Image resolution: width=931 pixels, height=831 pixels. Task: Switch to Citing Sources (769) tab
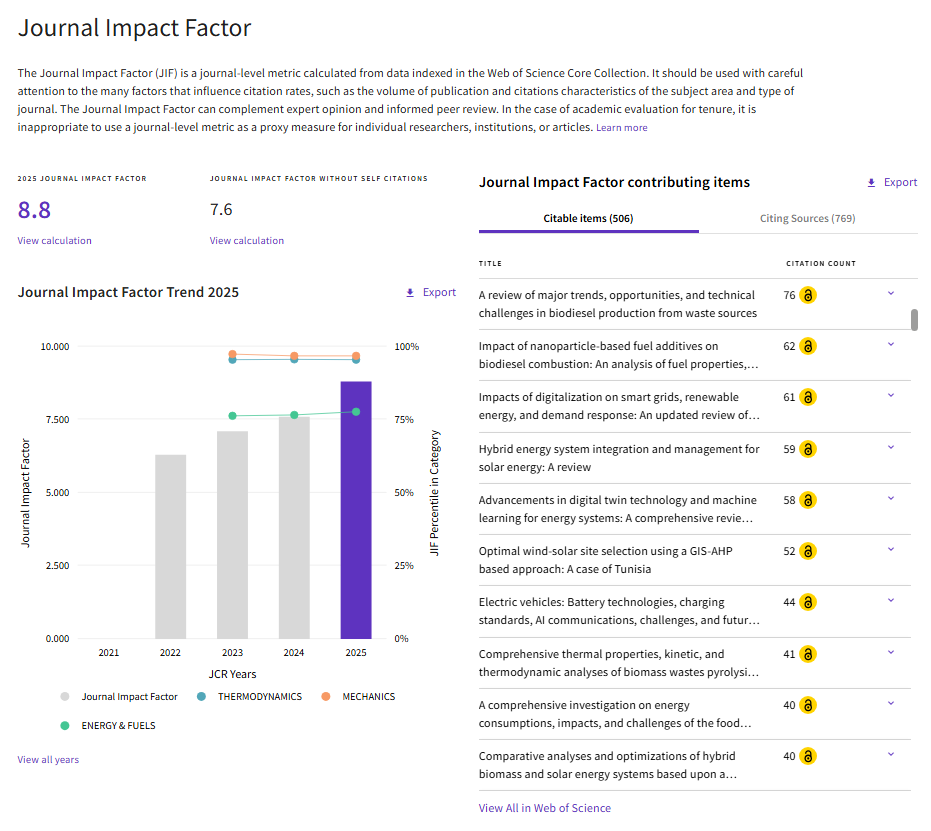(808, 218)
